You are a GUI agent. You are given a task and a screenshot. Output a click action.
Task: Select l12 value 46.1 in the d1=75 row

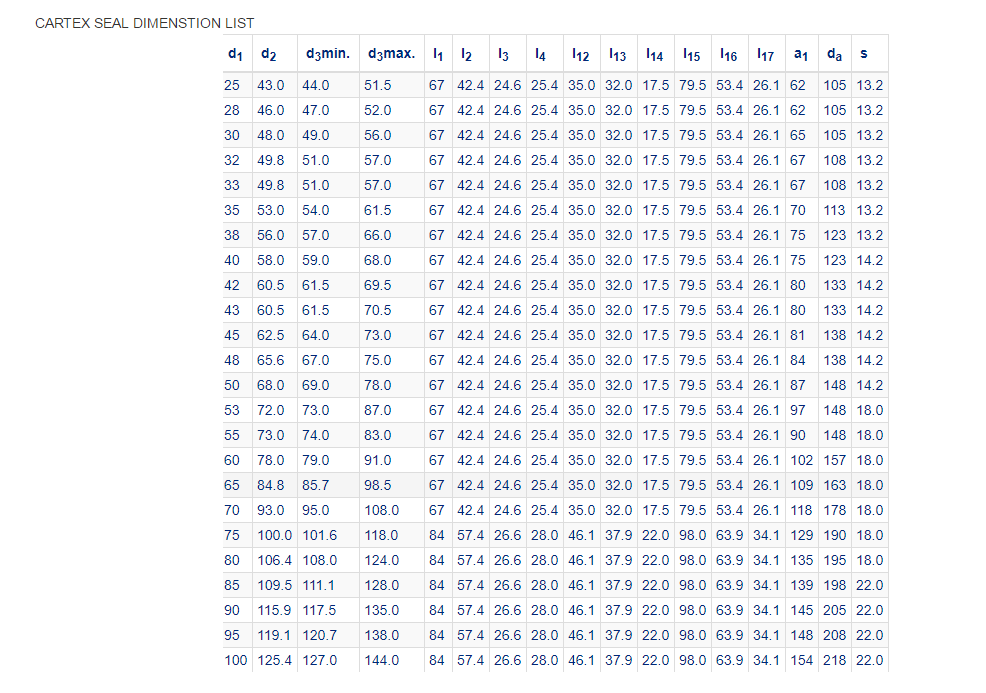pos(582,535)
